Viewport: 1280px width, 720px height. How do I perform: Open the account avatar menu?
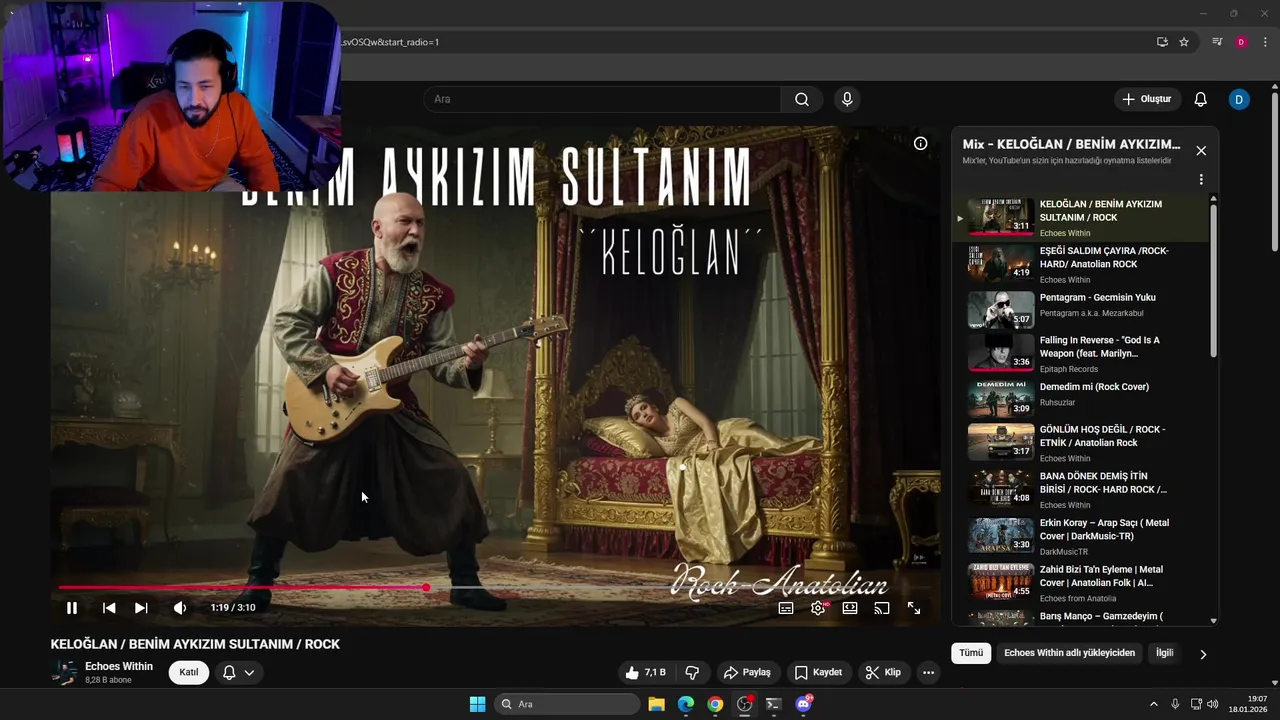(x=1239, y=99)
